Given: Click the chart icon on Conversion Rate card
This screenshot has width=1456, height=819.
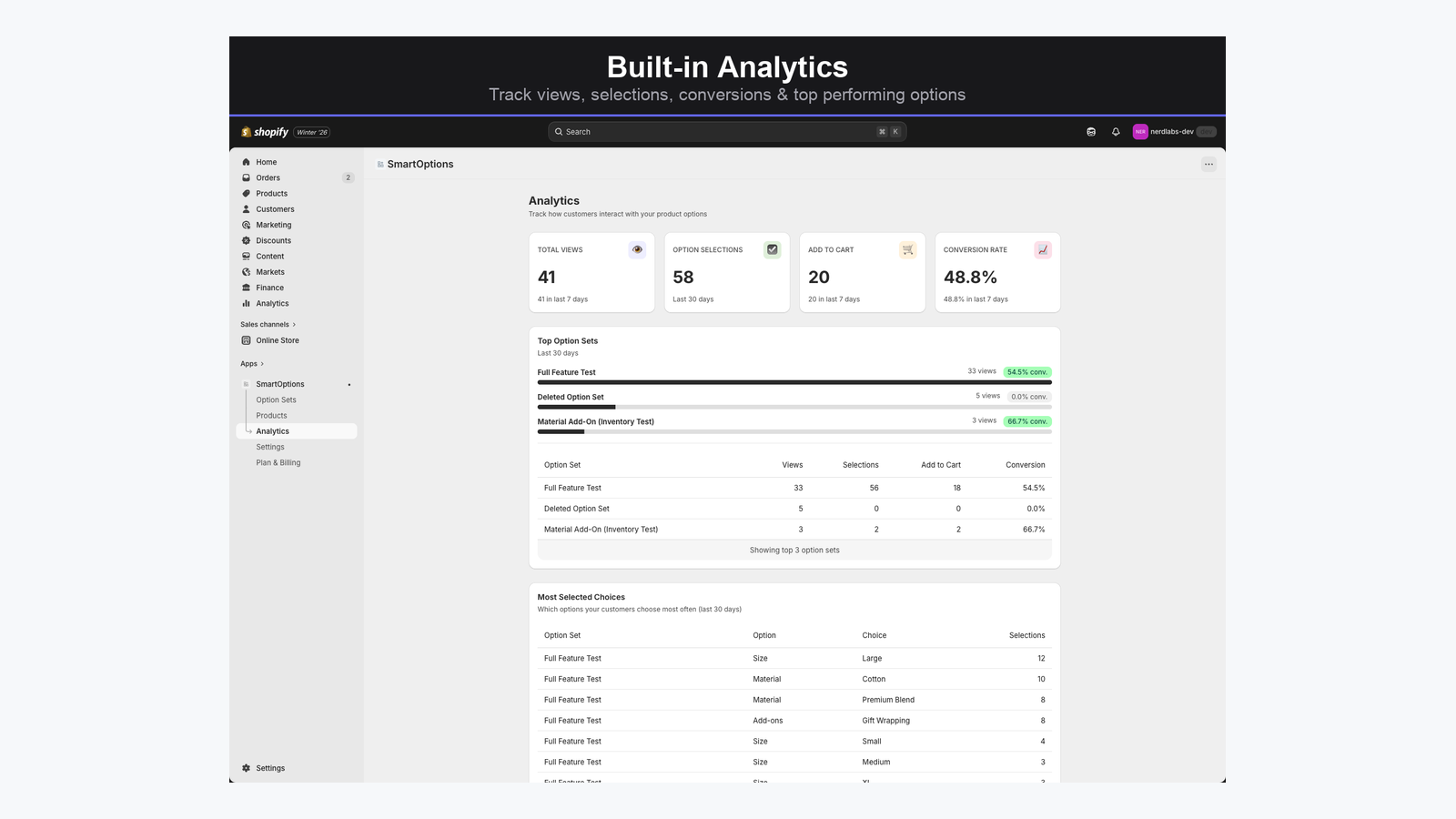Looking at the screenshot, I should click(x=1043, y=249).
